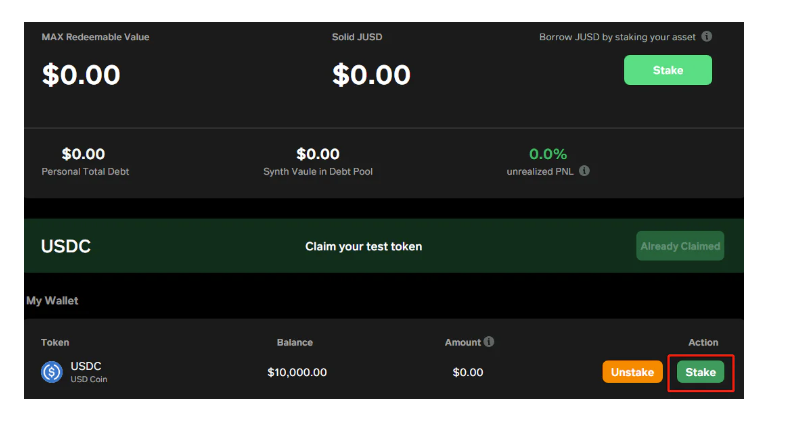Screen dimensions: 785x426
Task: Click the My Wallet section heading
Action: tap(52, 300)
